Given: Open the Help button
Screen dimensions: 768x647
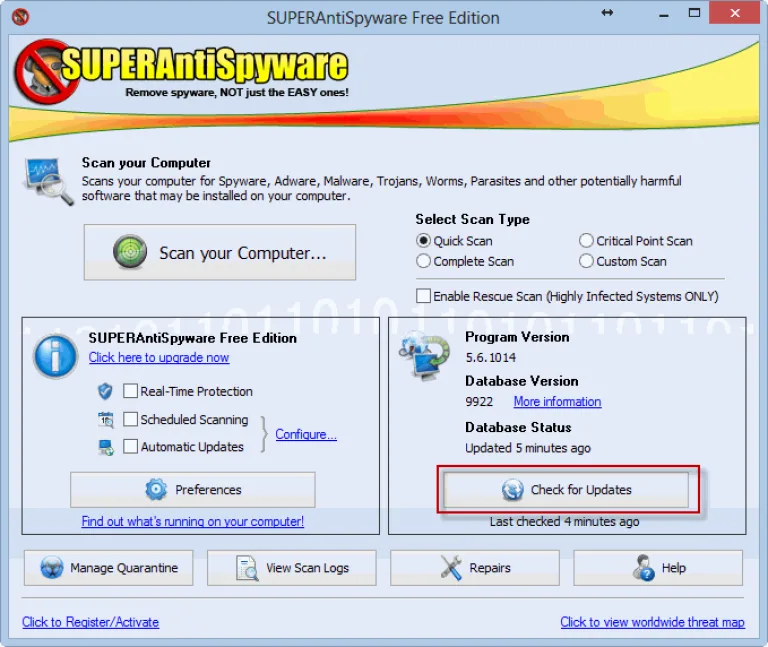Looking at the screenshot, I should [658, 568].
